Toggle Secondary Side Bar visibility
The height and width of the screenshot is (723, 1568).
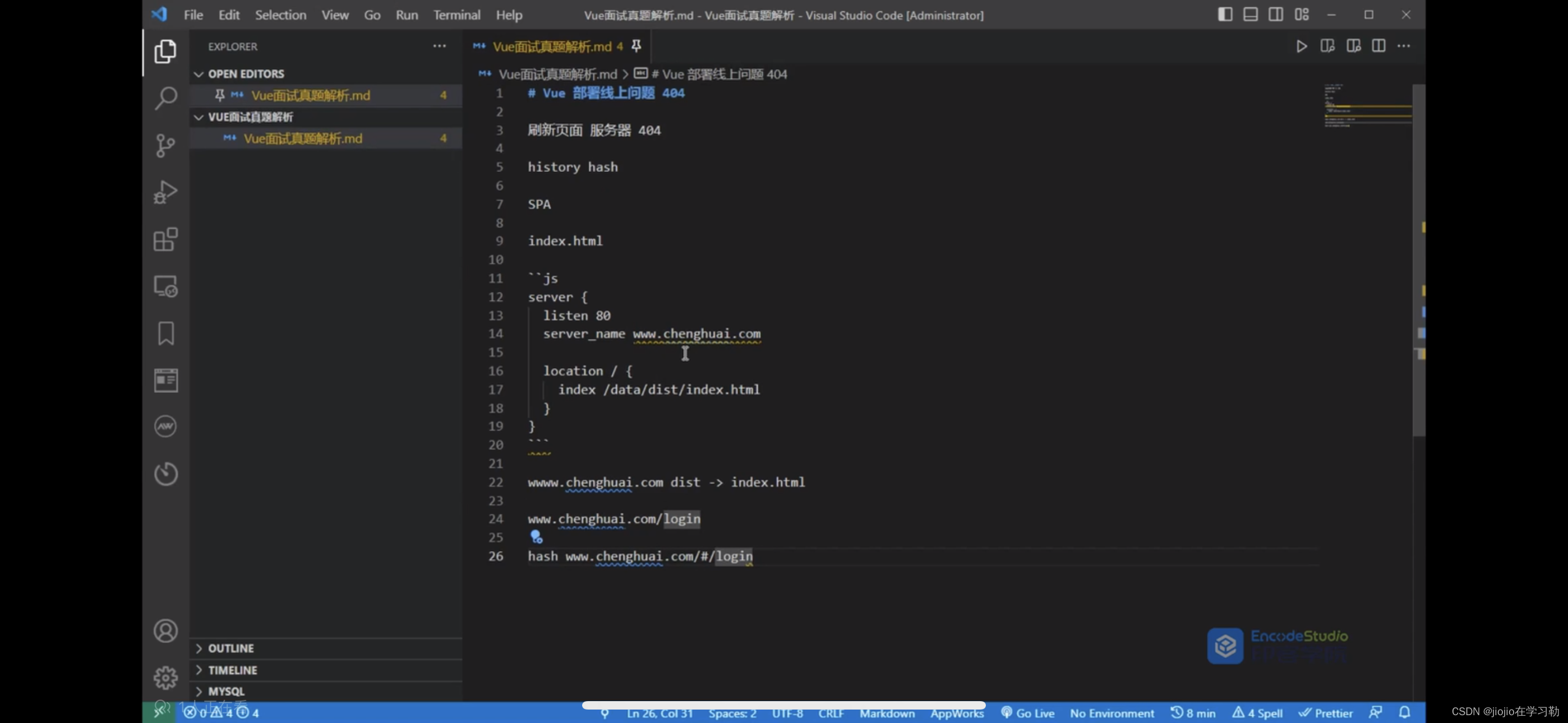pyautogui.click(x=1276, y=15)
